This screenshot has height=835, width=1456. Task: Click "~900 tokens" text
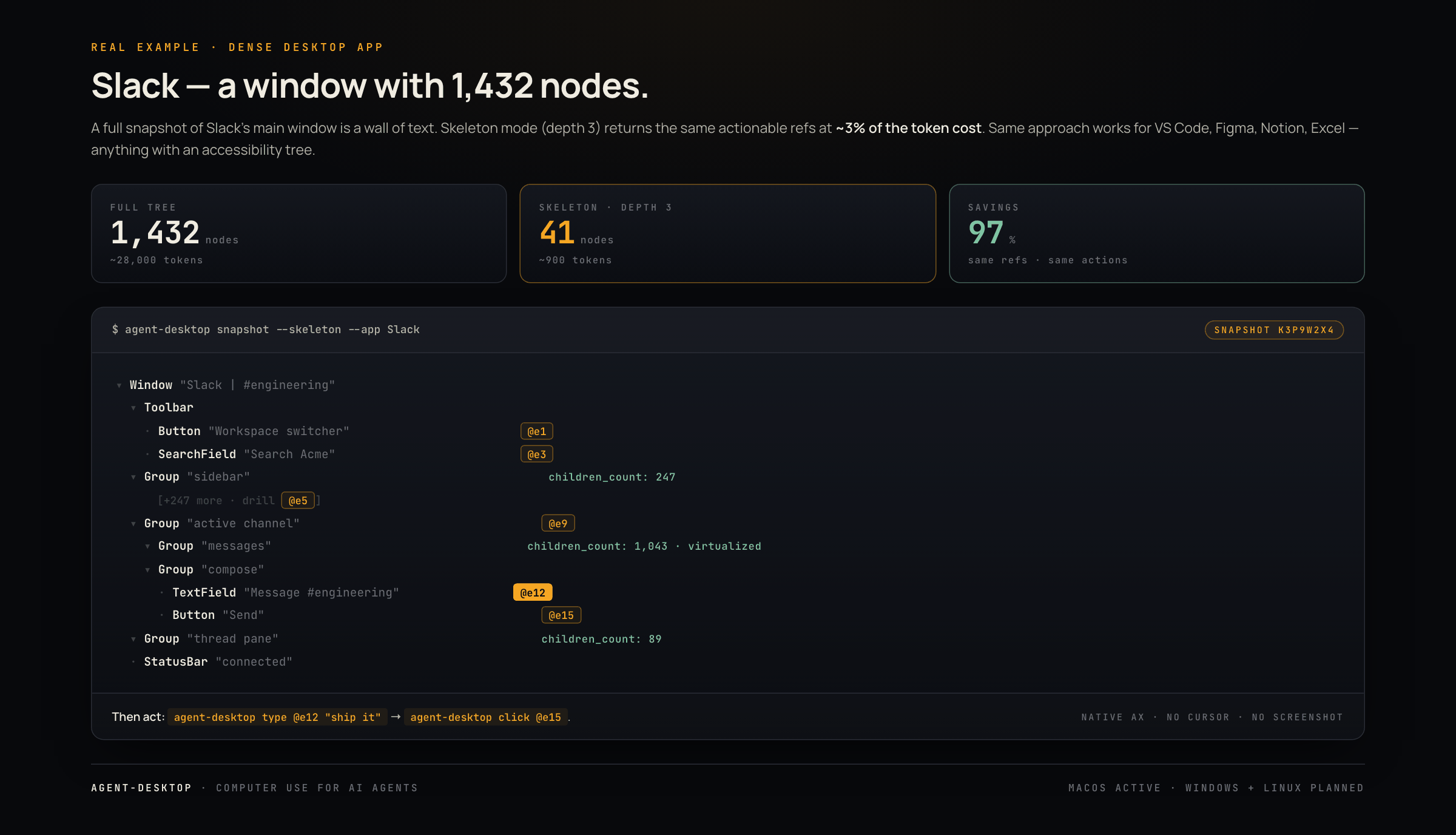tap(576, 260)
